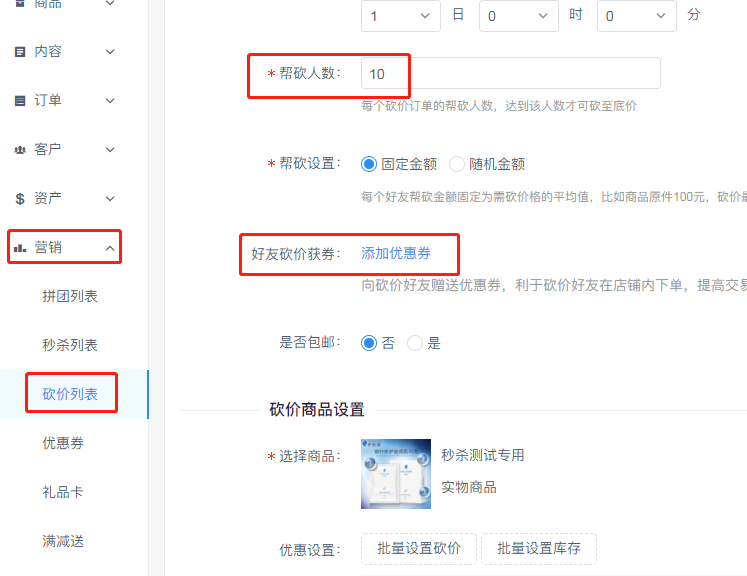The height and width of the screenshot is (576, 747).
Task: Click 批量设置砍价 button
Action: pos(419,549)
